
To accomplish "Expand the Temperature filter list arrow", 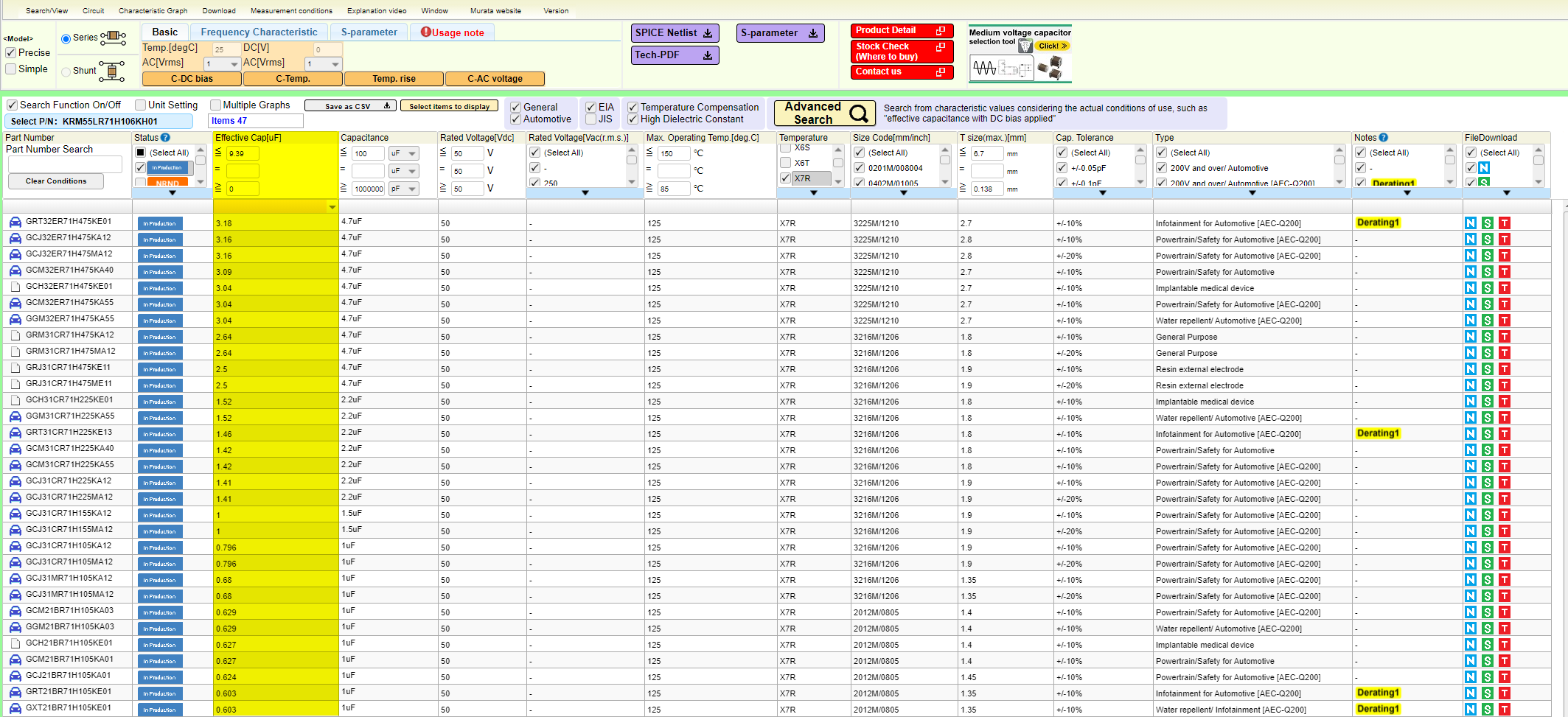I will coord(814,193).
